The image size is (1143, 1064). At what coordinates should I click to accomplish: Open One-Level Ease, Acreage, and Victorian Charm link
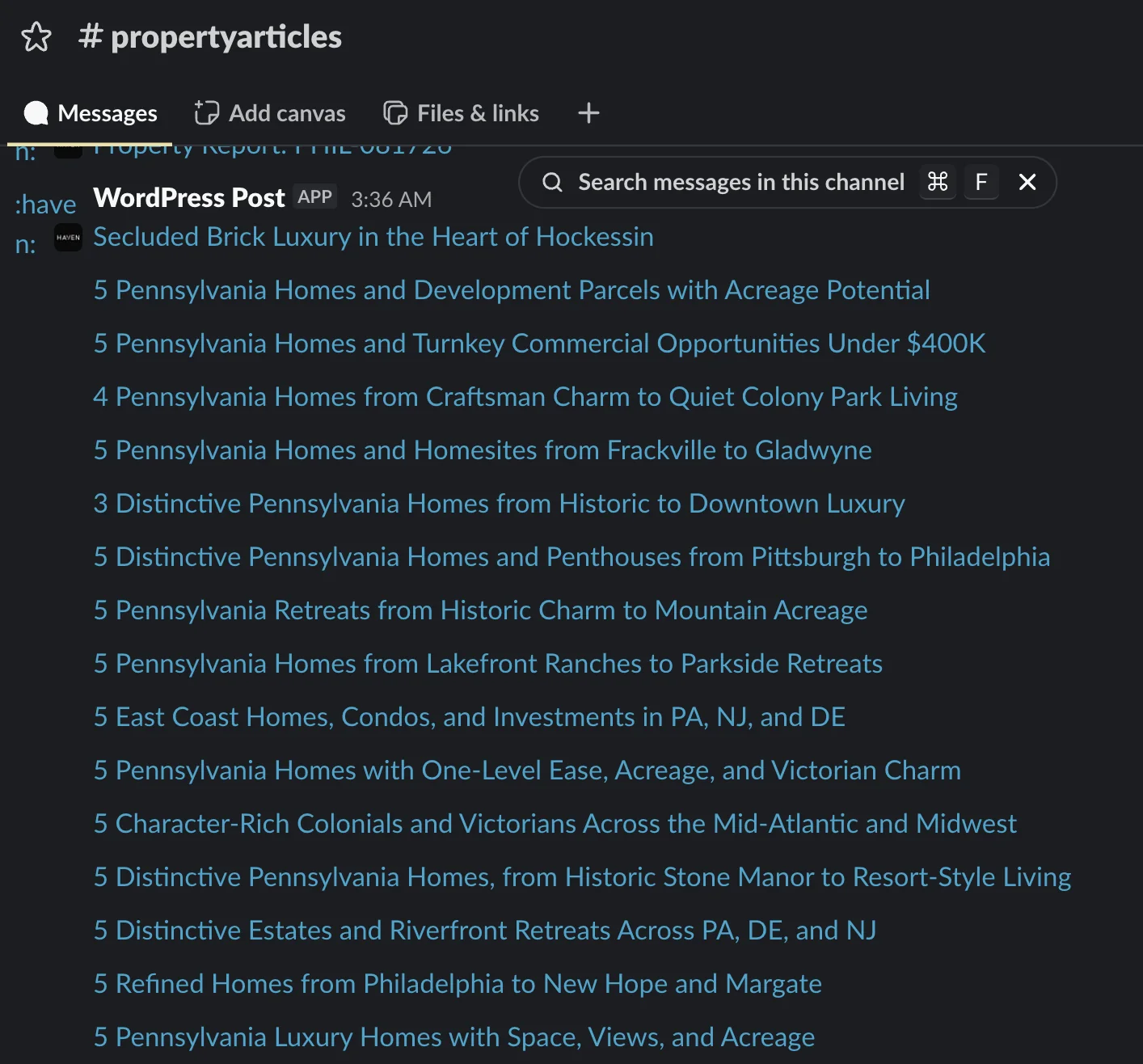[527, 771]
